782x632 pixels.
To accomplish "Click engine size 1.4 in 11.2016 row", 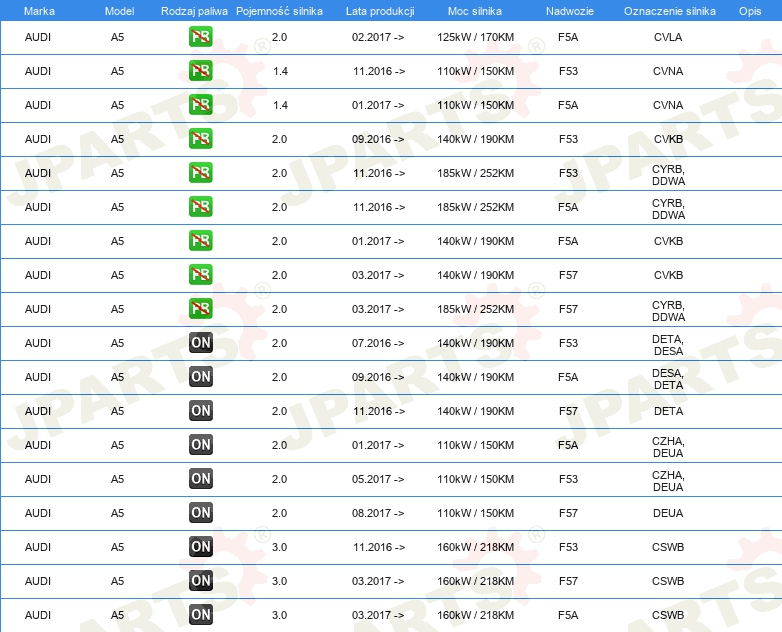I will coord(280,71).
